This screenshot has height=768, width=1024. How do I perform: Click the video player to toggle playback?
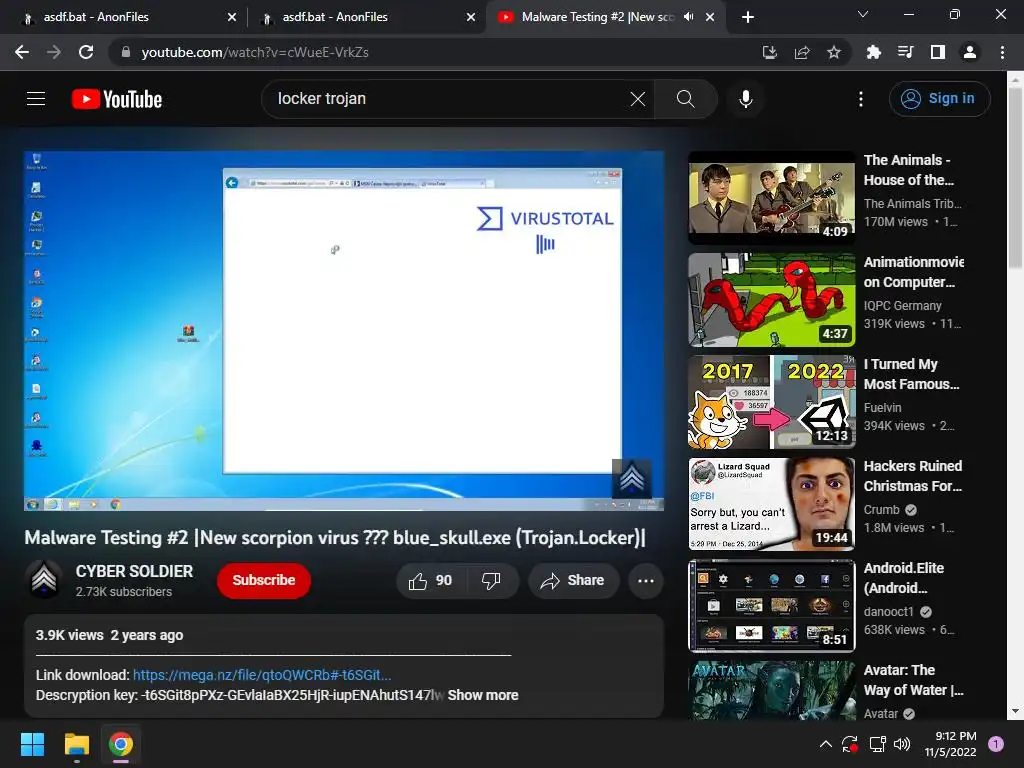[x=344, y=330]
